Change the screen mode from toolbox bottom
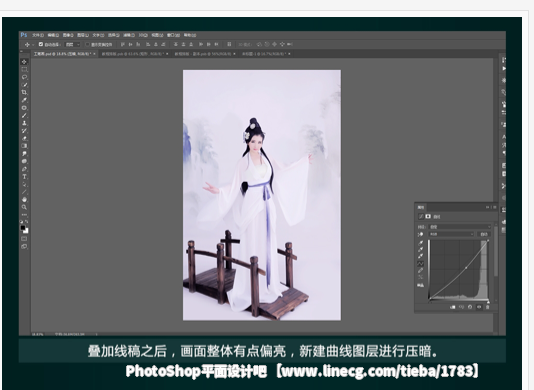This screenshot has height=390, width=534. click(x=24, y=246)
